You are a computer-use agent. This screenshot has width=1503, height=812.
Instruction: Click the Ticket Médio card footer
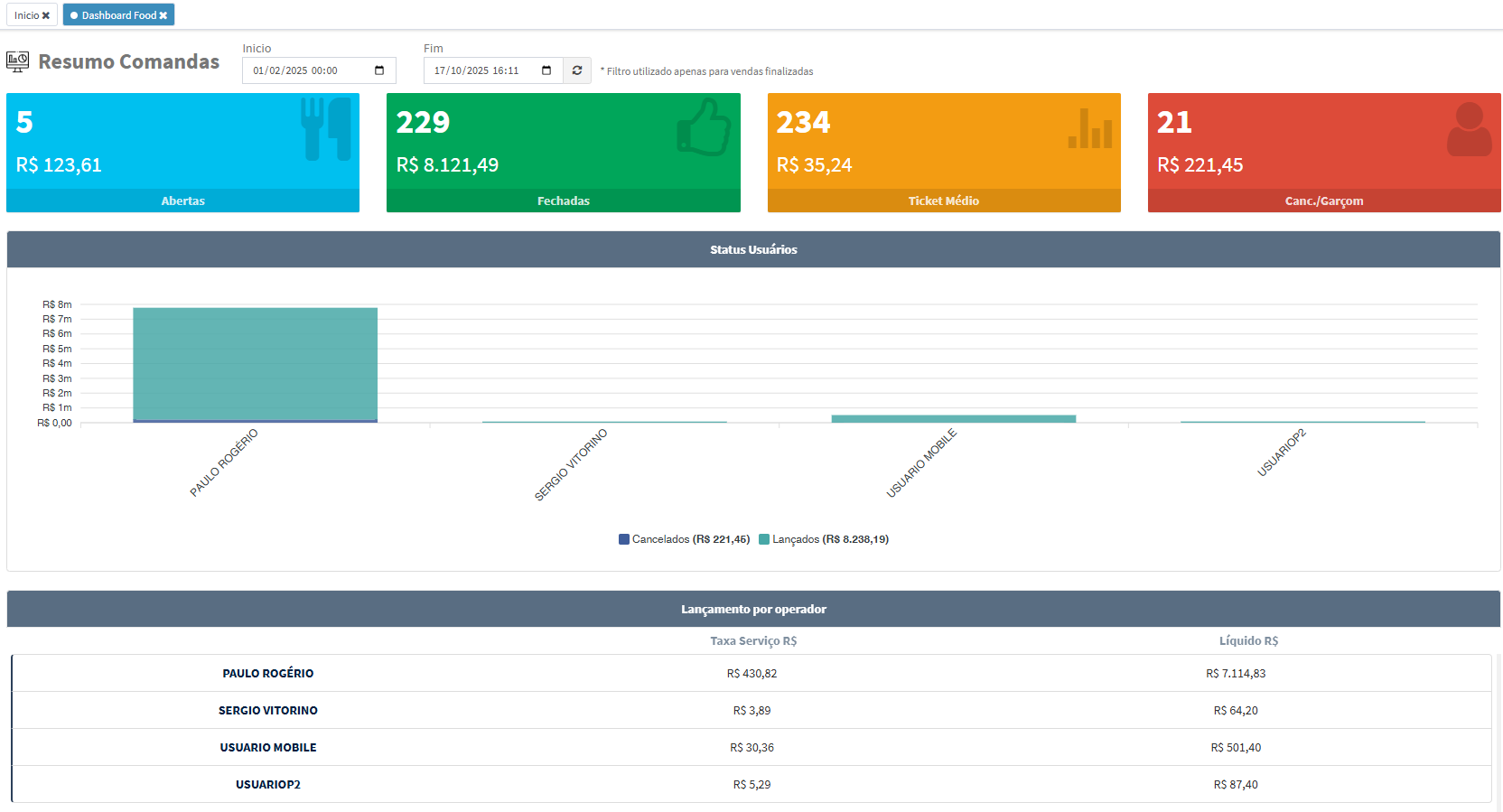coord(943,201)
